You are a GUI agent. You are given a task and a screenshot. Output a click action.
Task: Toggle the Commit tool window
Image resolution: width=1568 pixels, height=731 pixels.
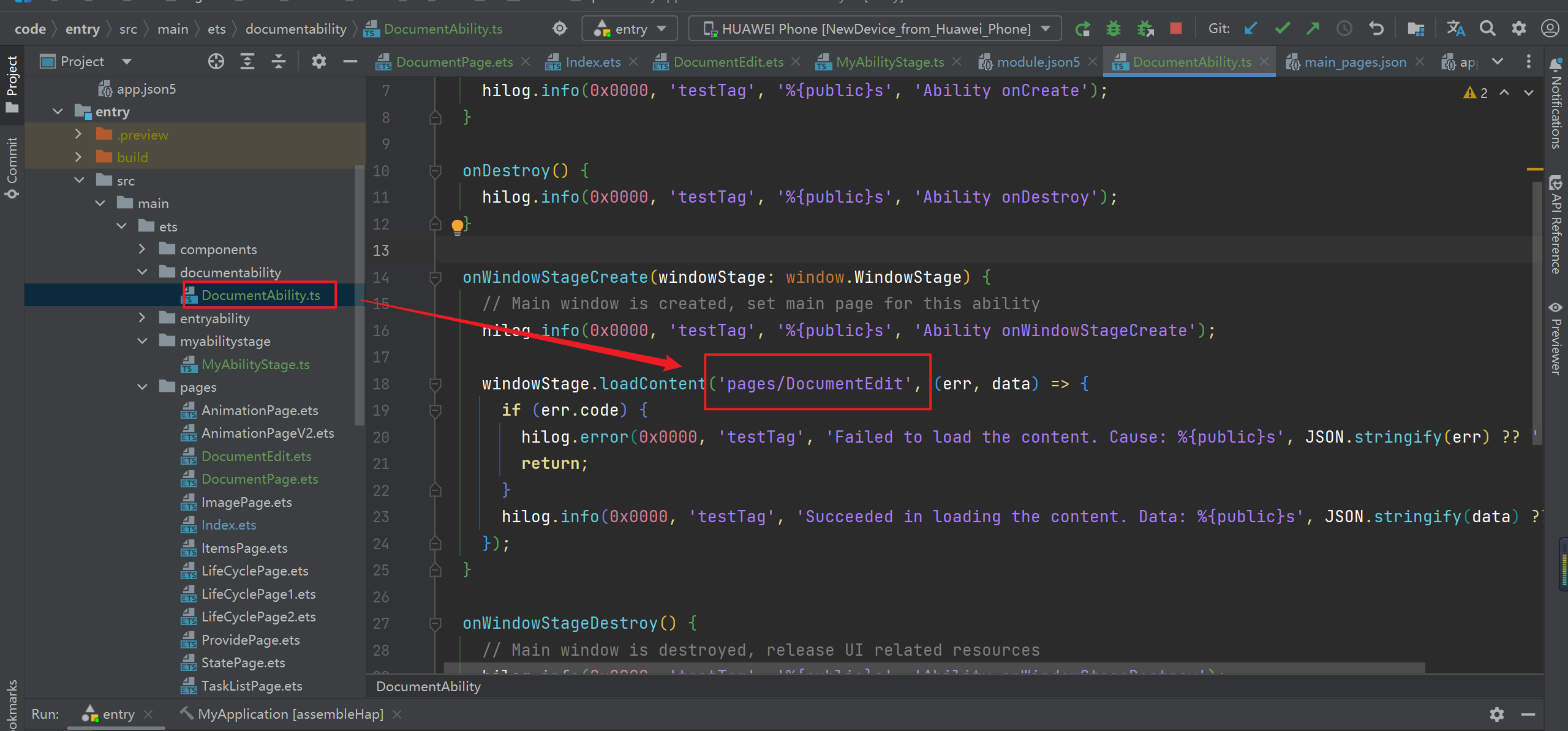pos(12,167)
